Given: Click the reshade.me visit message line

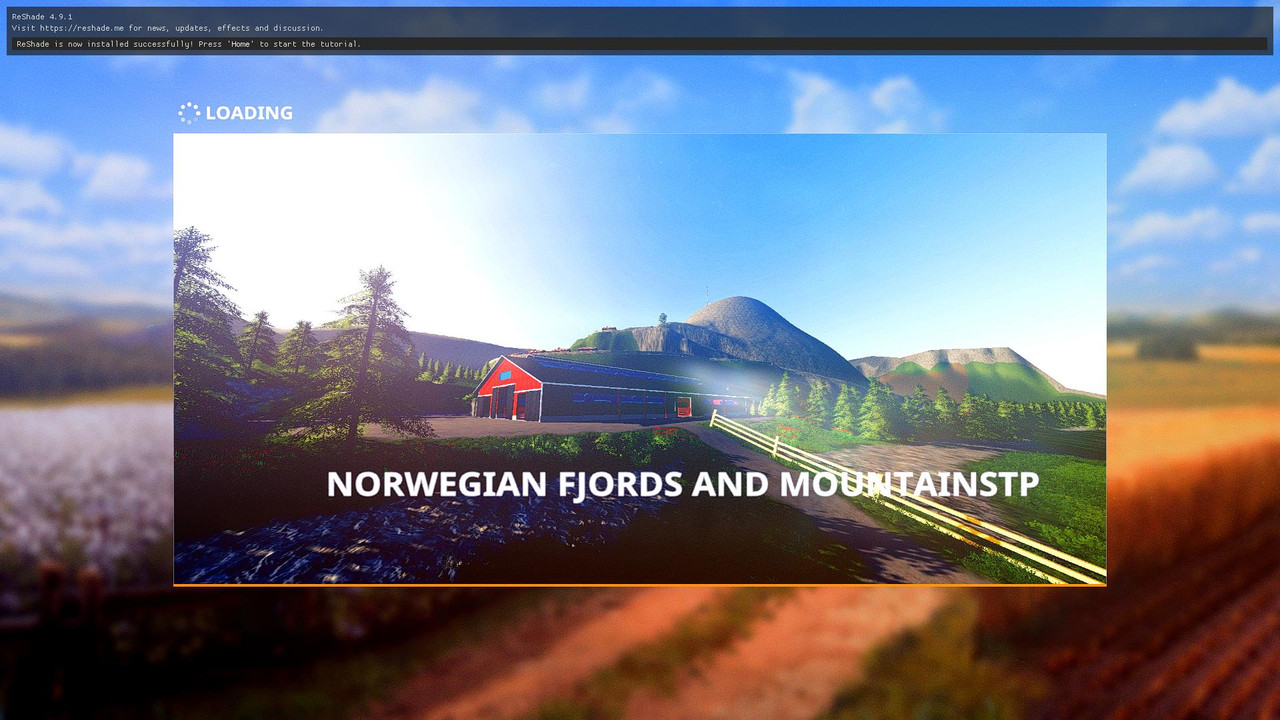Looking at the screenshot, I should tap(168, 28).
